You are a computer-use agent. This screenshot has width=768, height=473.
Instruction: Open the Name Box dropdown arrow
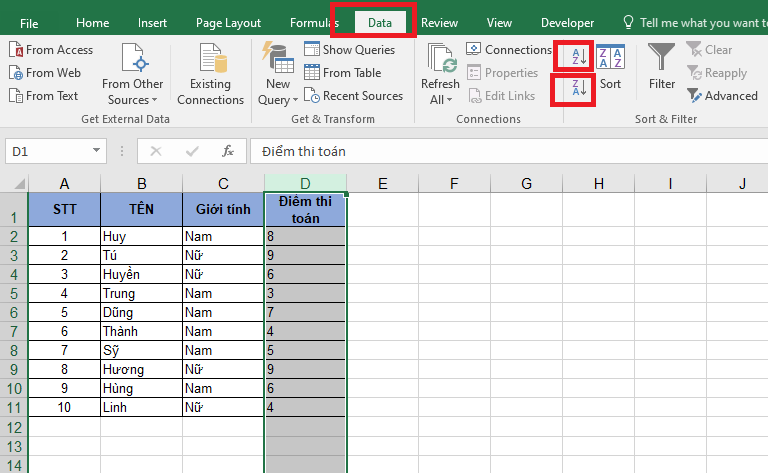coord(97,151)
